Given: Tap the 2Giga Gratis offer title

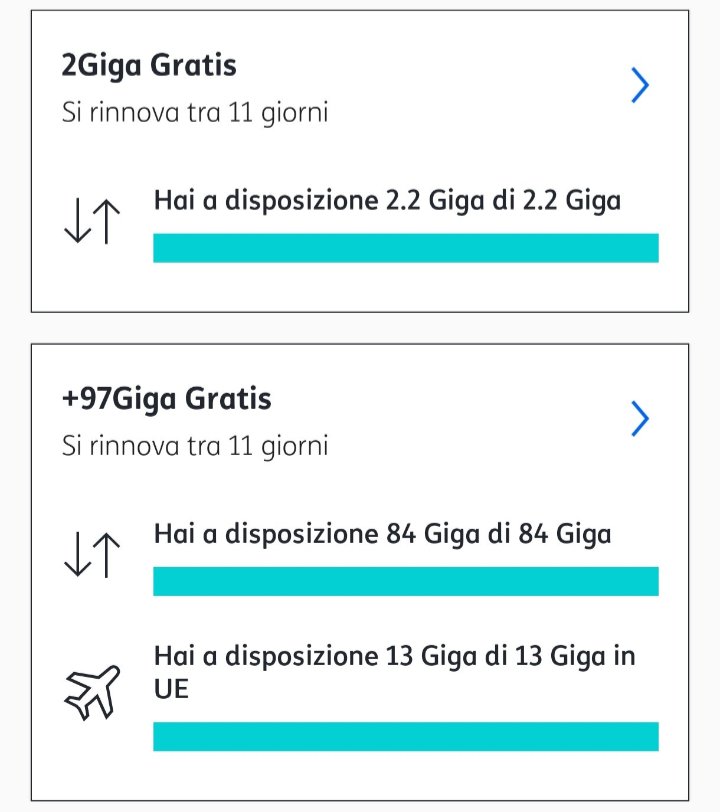Looking at the screenshot, I should (149, 66).
